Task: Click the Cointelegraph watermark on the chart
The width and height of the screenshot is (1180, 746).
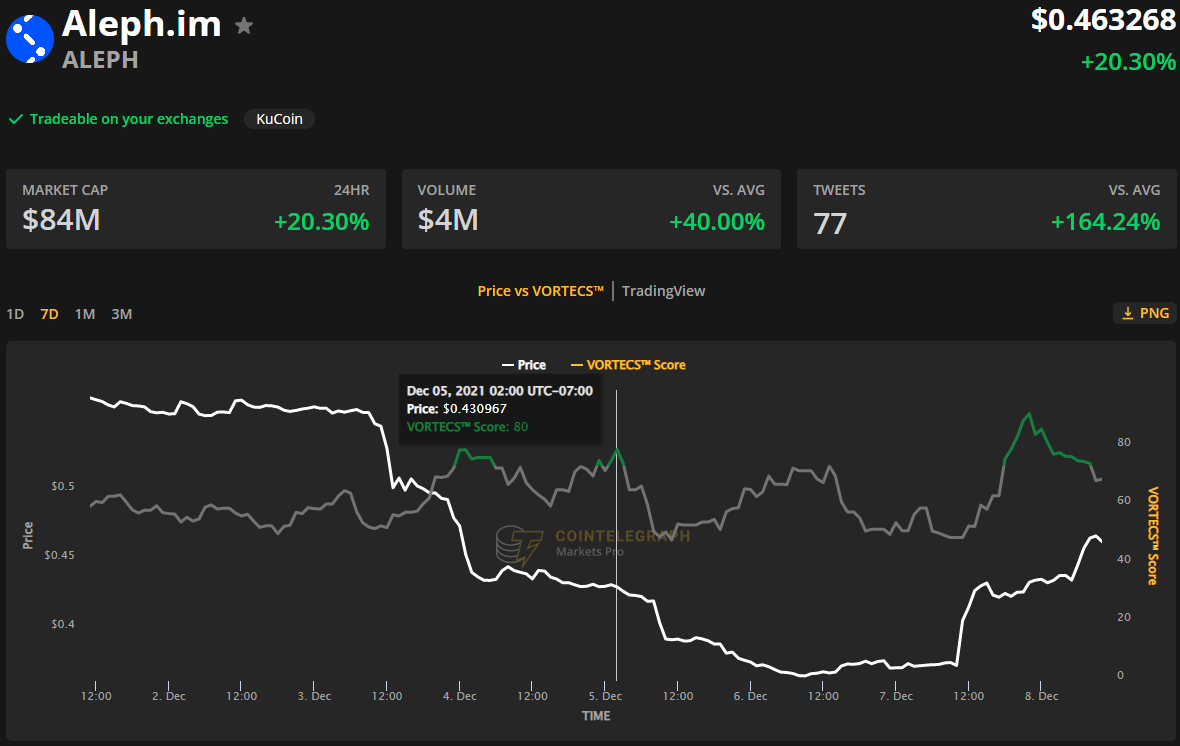Action: tap(590, 540)
